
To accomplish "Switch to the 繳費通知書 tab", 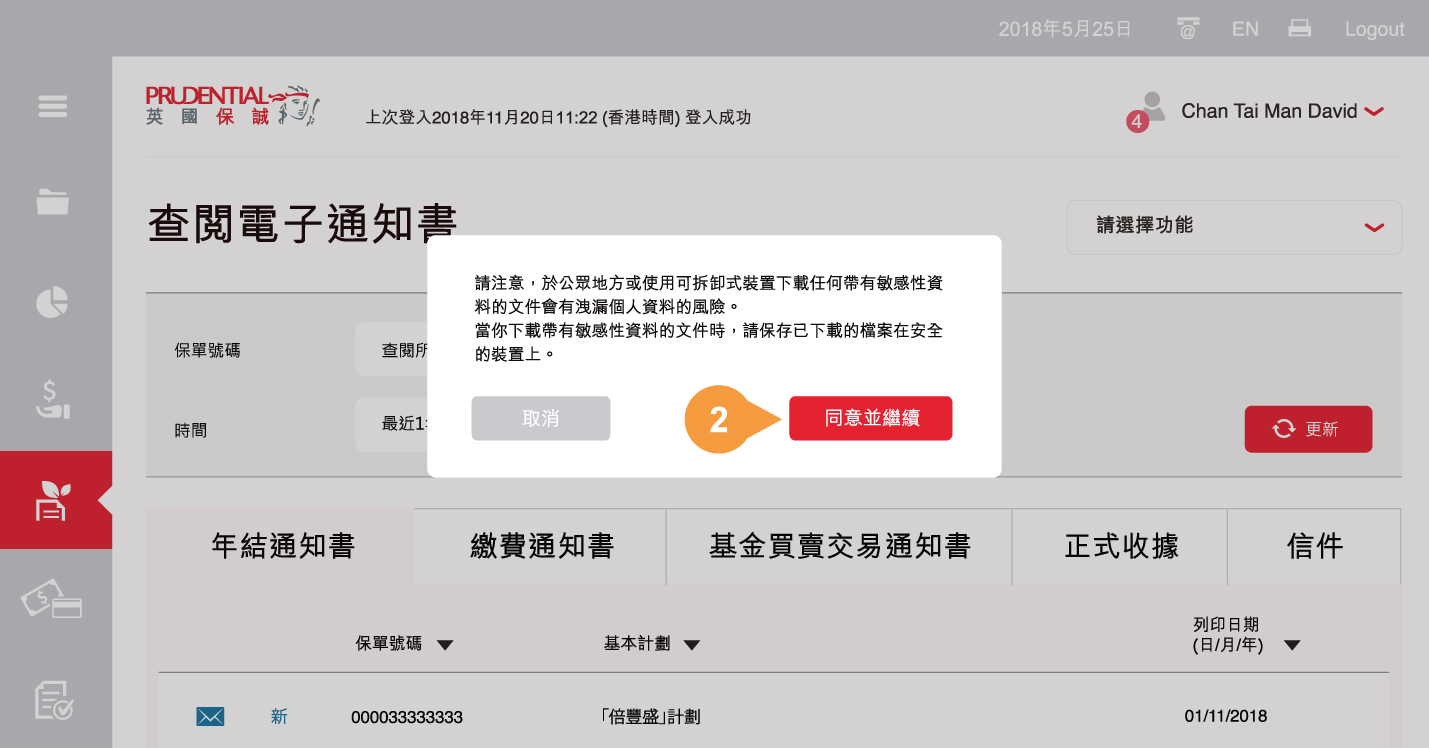I will click(x=541, y=546).
